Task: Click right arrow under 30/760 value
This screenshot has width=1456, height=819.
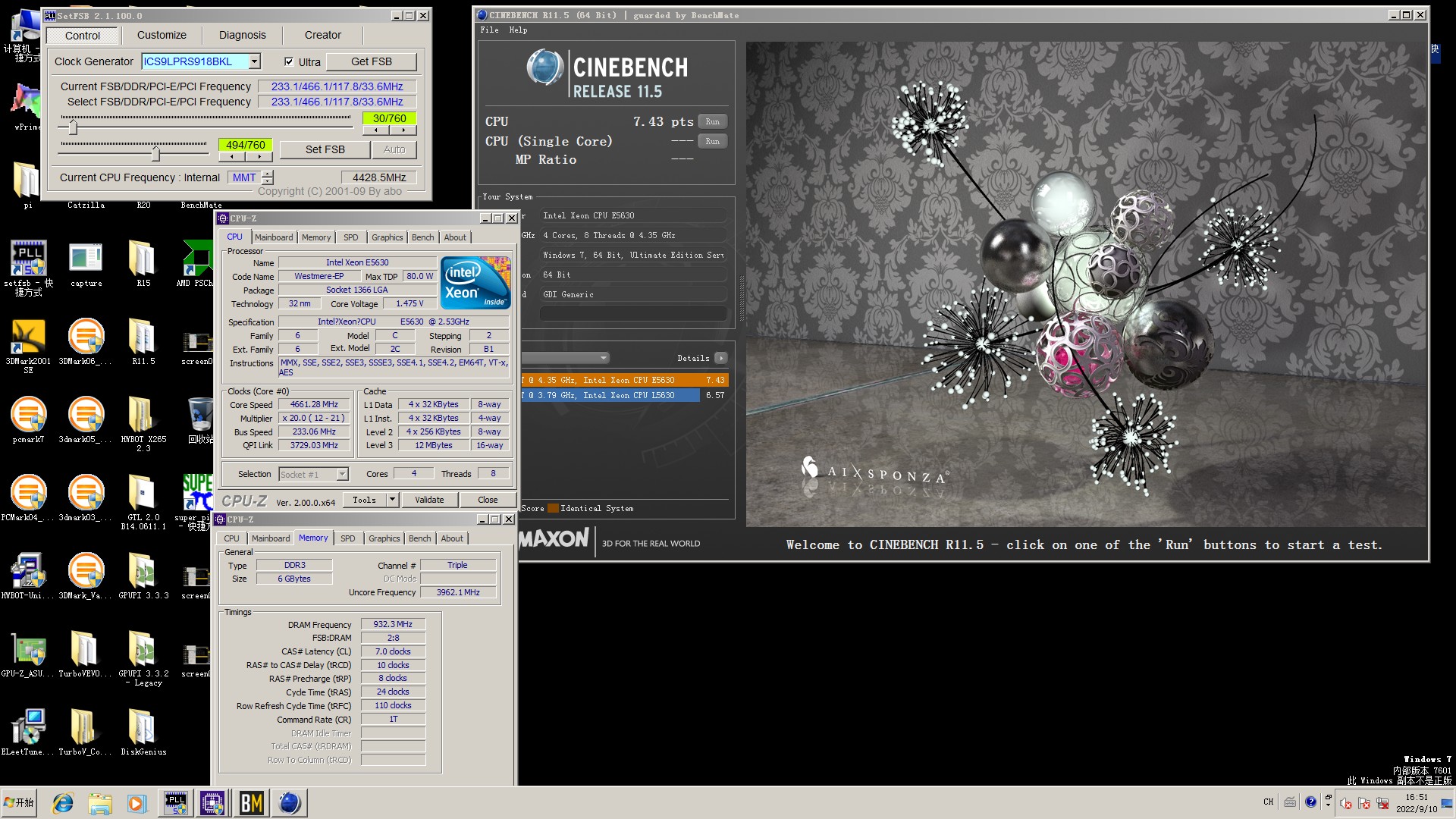Action: click(403, 130)
